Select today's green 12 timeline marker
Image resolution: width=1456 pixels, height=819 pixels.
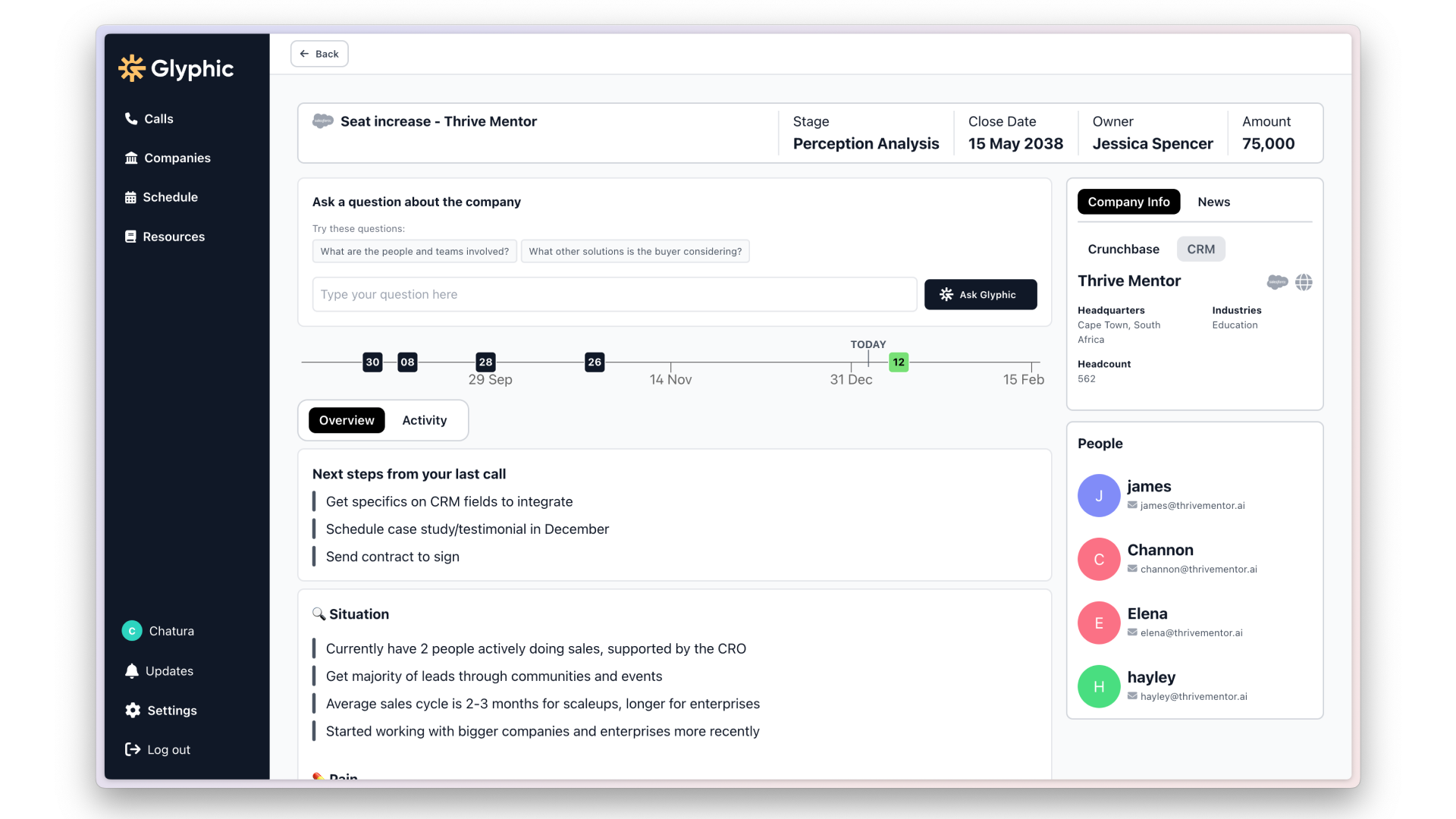tap(898, 362)
